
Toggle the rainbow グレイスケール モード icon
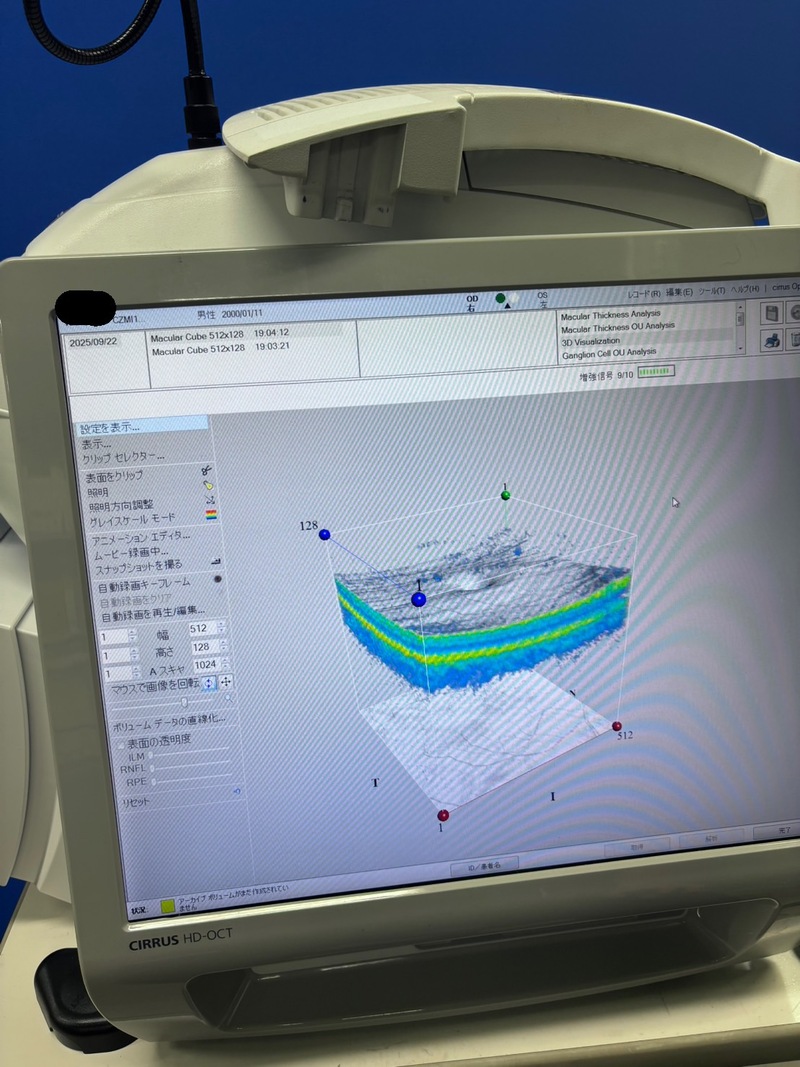point(211,516)
